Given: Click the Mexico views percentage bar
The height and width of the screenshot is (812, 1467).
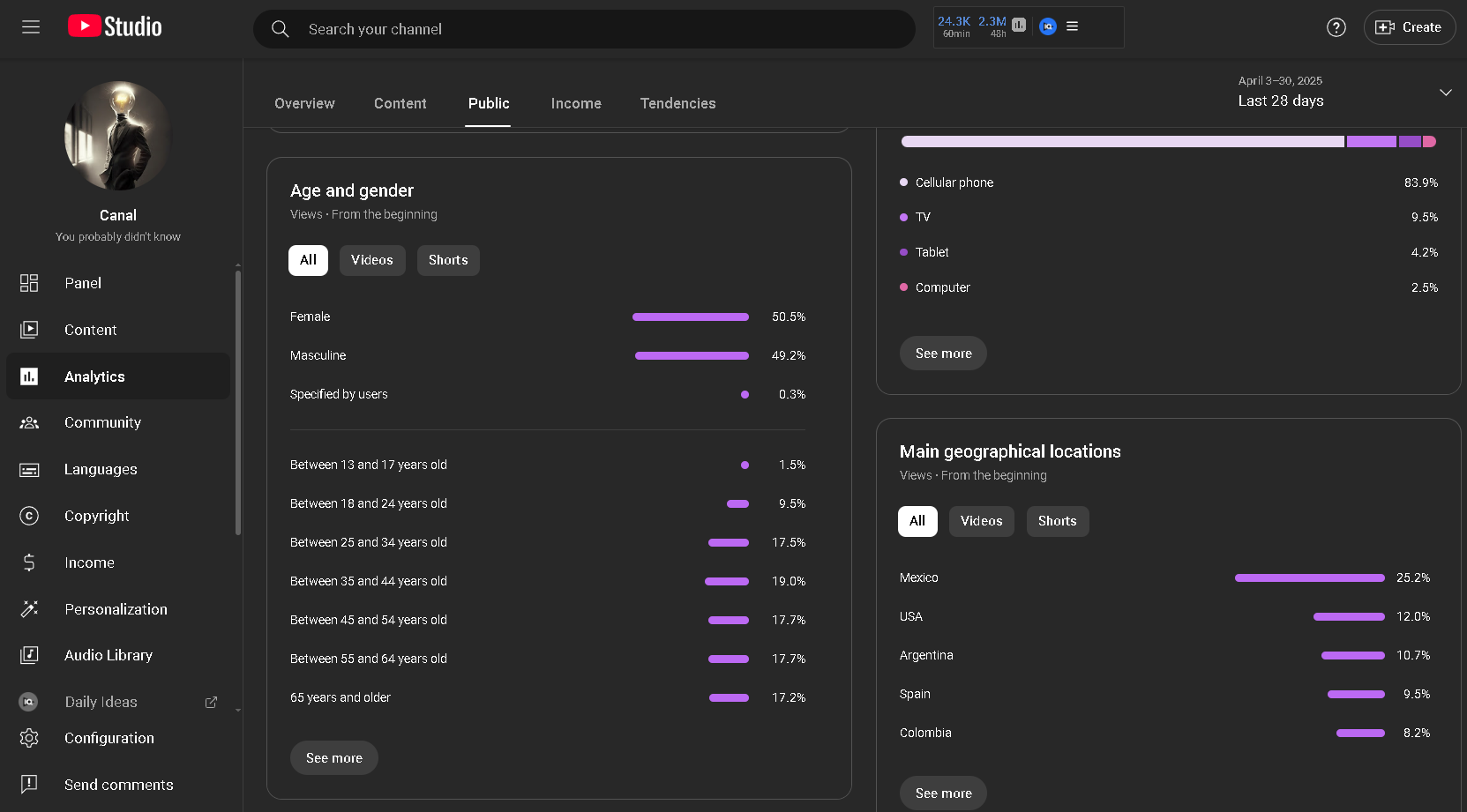Looking at the screenshot, I should [x=1310, y=577].
